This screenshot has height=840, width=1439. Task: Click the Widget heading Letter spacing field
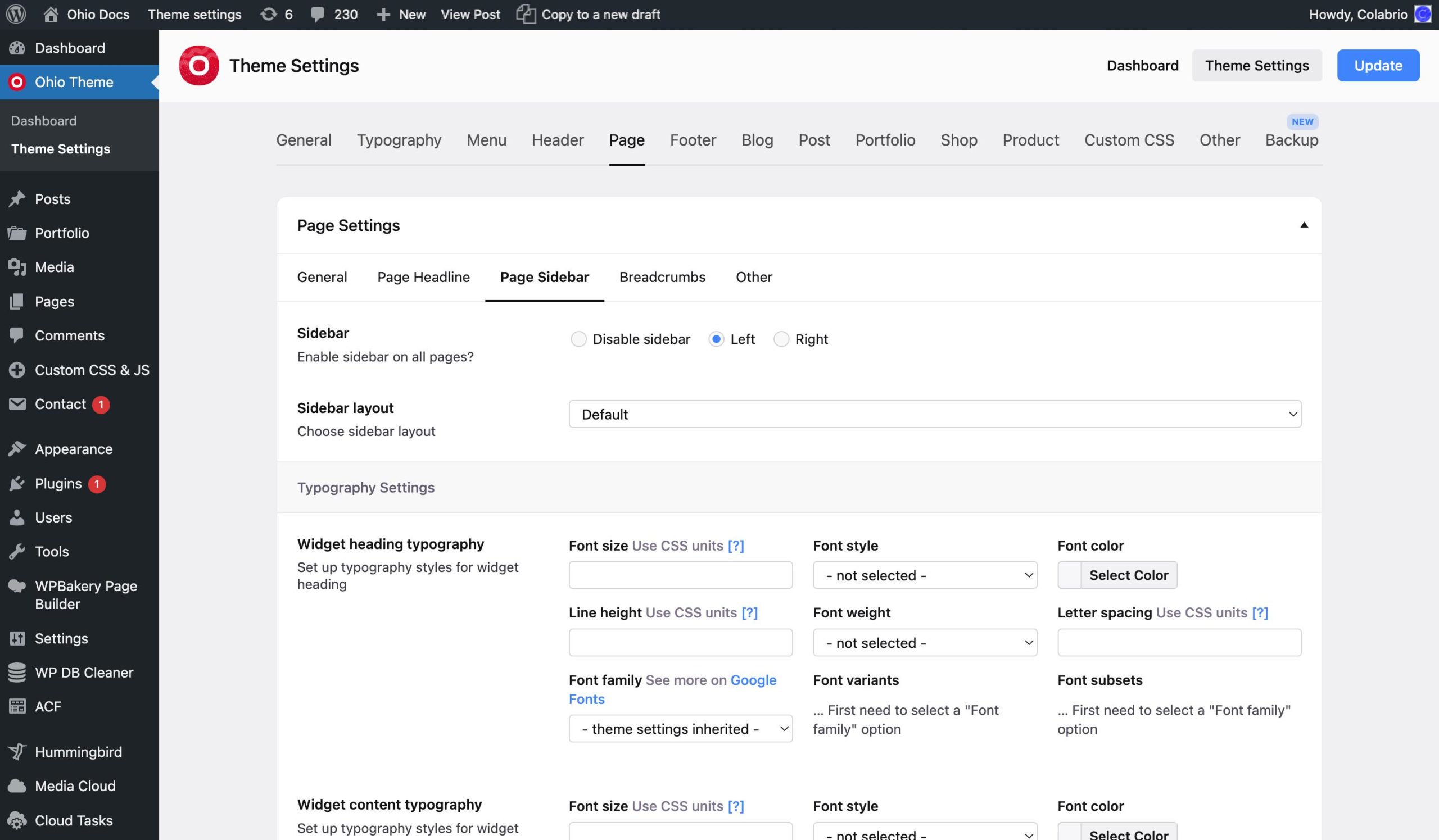(x=1179, y=643)
